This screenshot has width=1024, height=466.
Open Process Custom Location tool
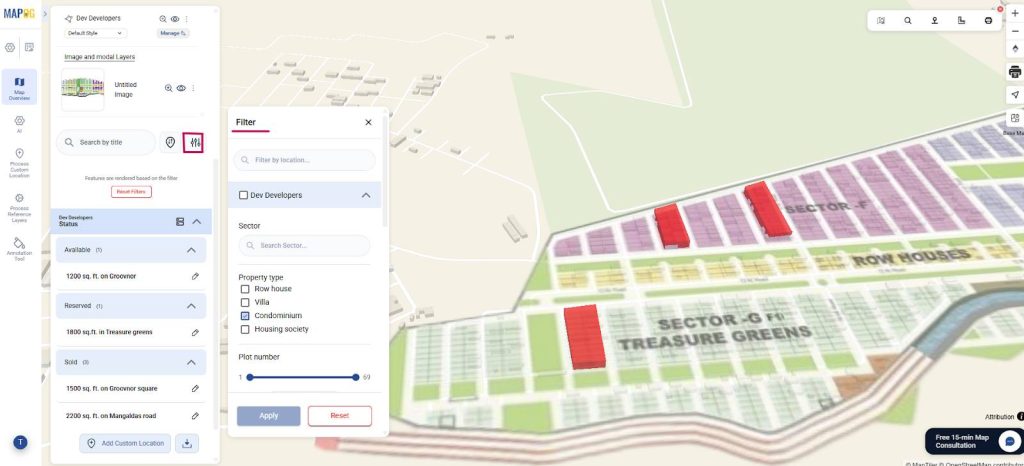tap(19, 163)
